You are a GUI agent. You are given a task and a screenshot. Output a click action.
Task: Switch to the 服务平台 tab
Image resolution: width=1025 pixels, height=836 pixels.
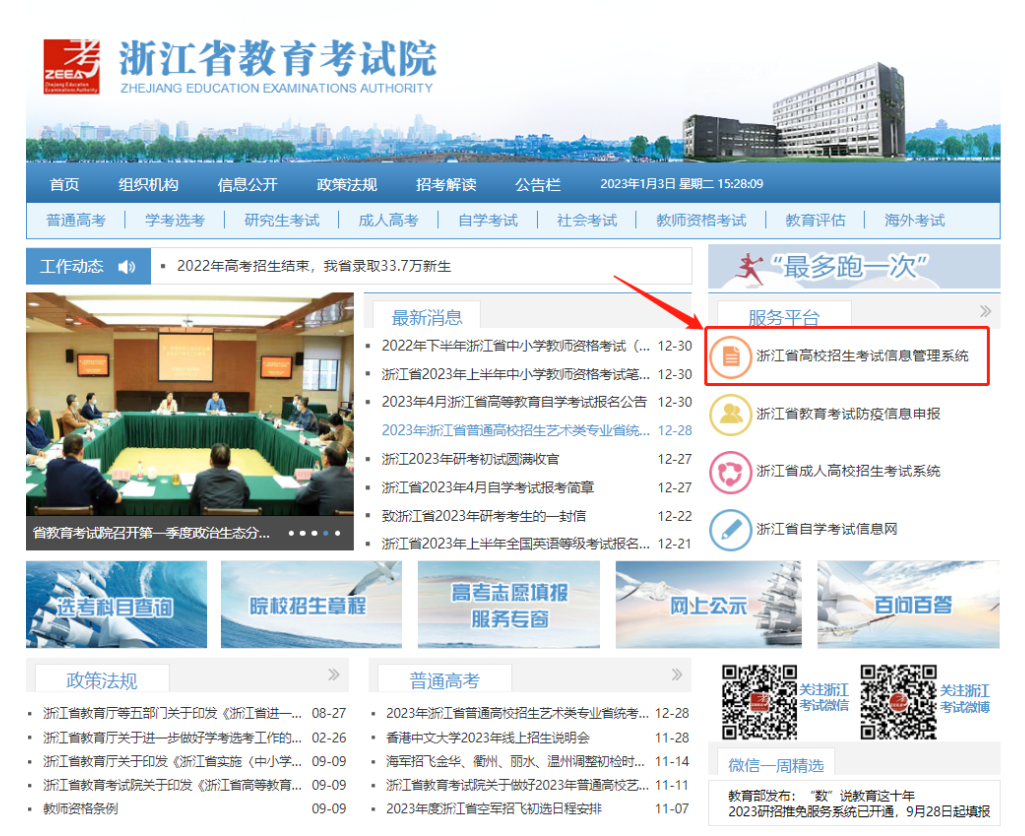(x=784, y=316)
